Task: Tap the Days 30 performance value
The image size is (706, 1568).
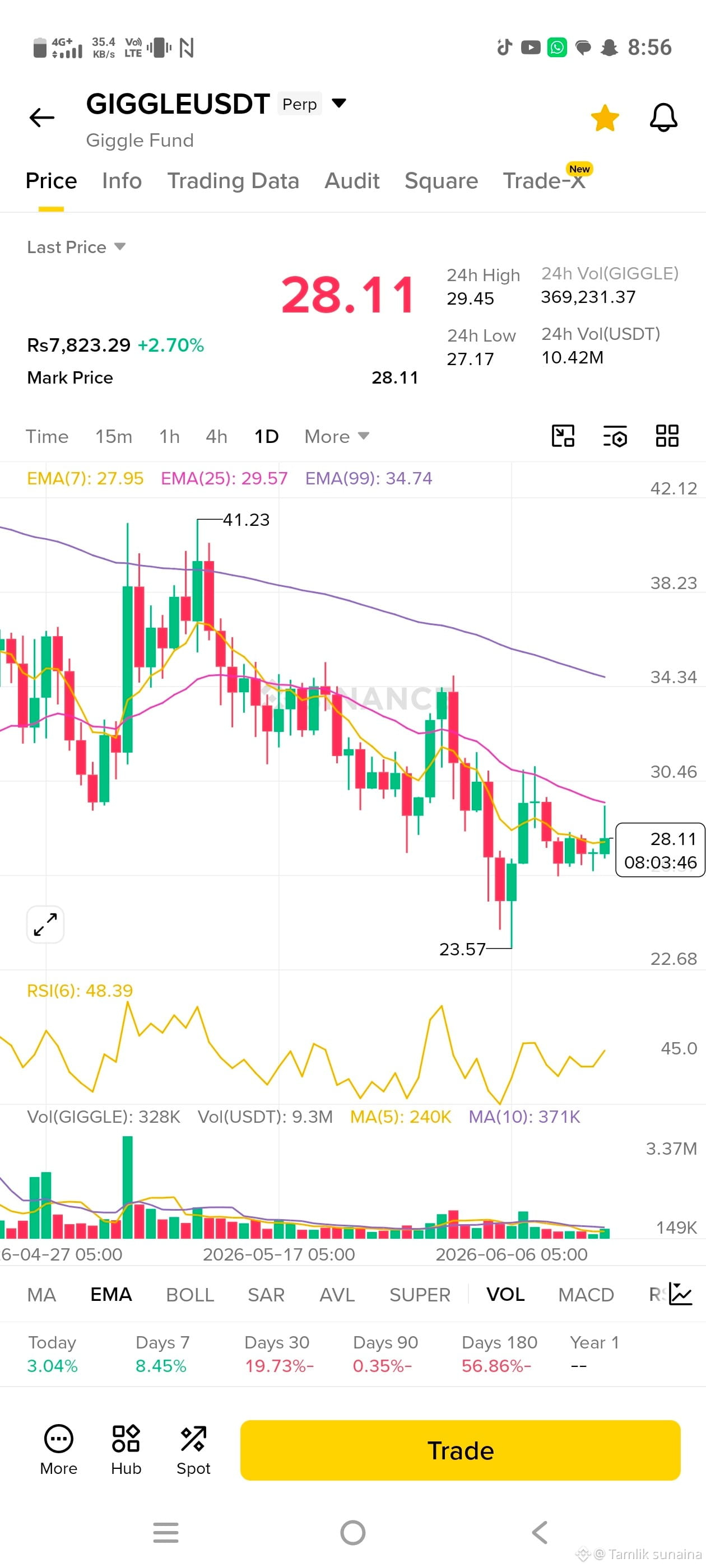Action: pos(278,1366)
